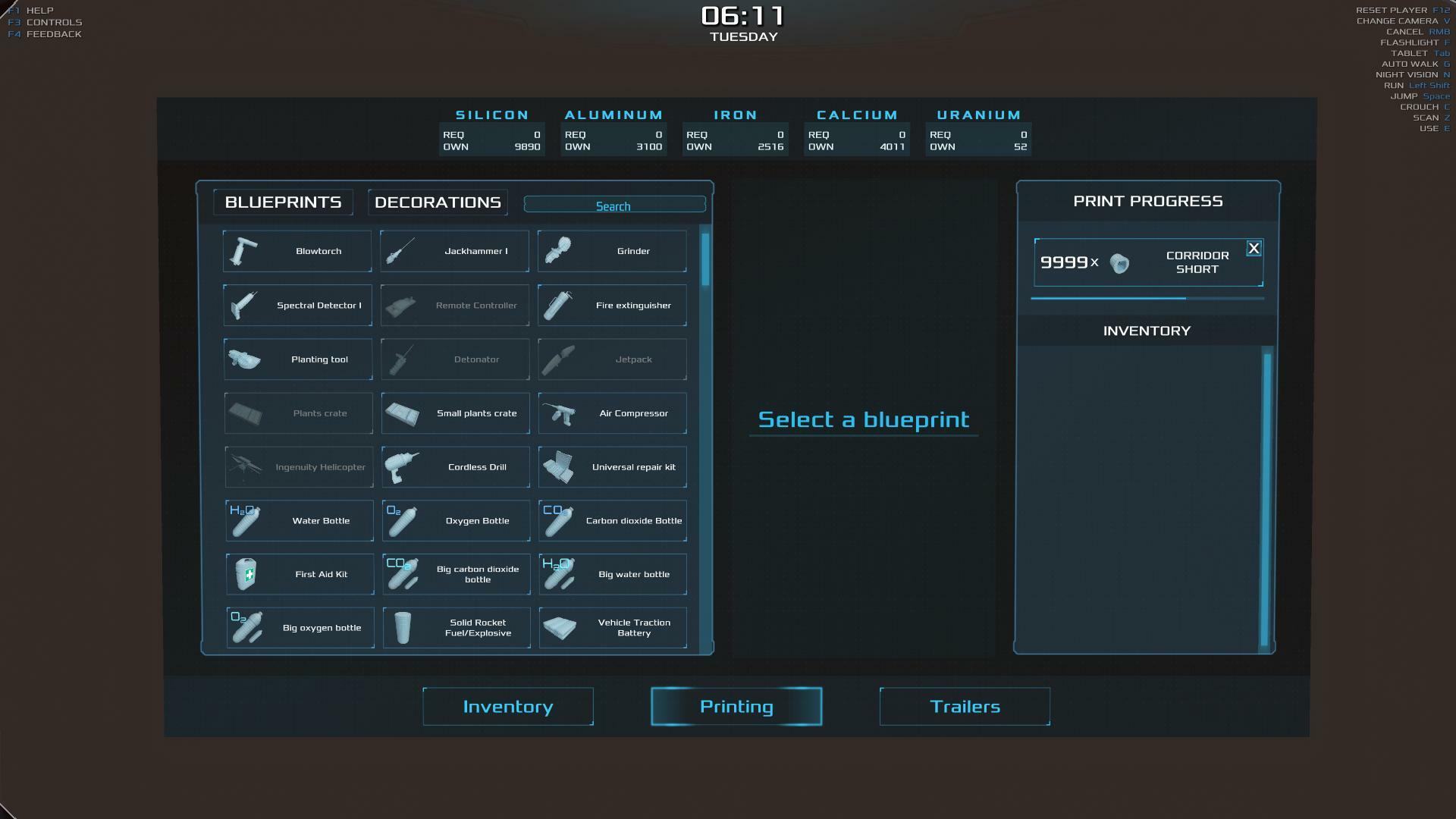Screen dimensions: 1456x819
Task: Choose the Big water bottle icon
Action: point(559,574)
